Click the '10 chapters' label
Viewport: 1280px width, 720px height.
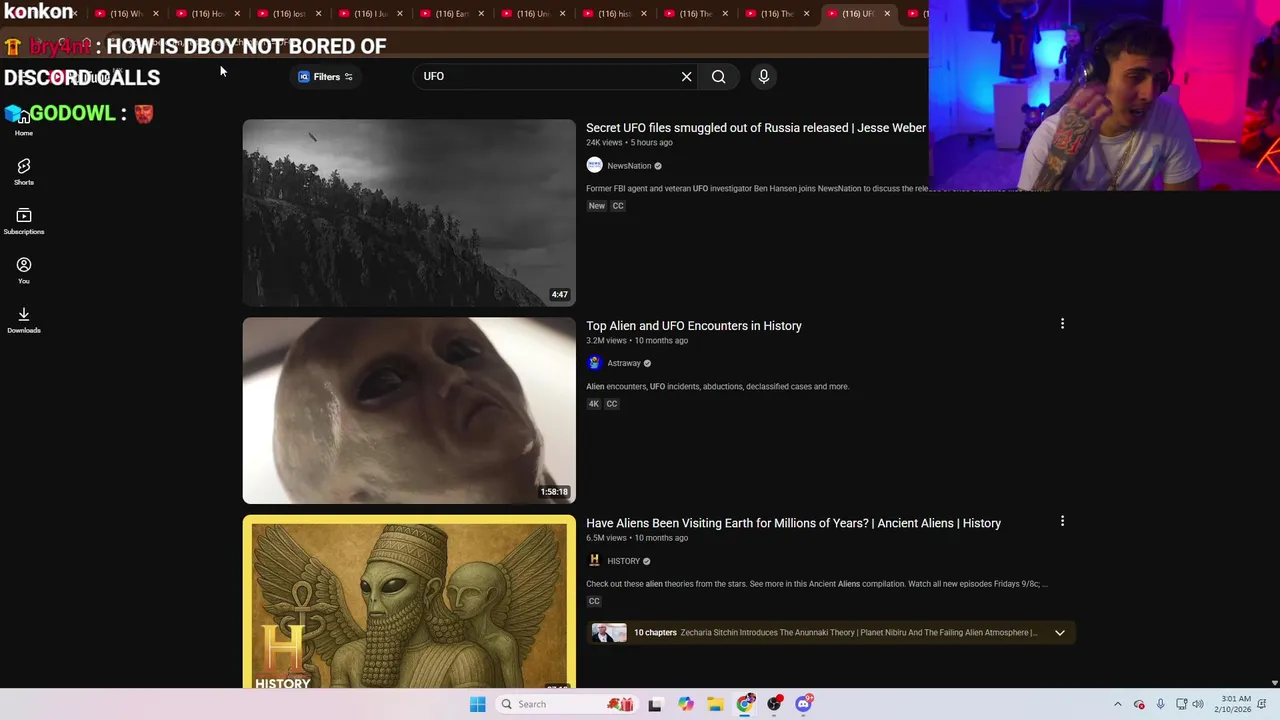pyautogui.click(x=655, y=633)
